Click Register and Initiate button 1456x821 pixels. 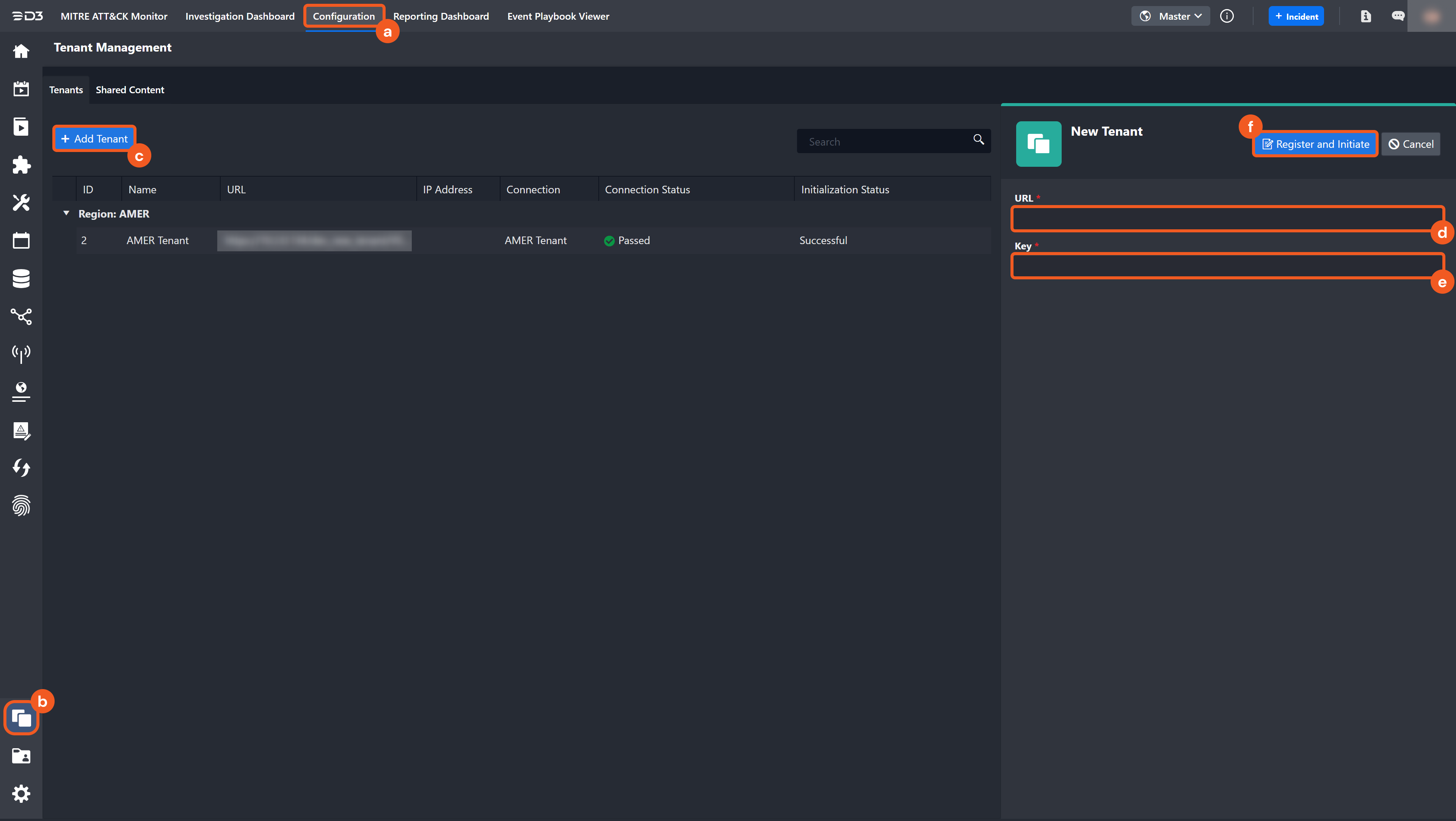coord(1315,144)
